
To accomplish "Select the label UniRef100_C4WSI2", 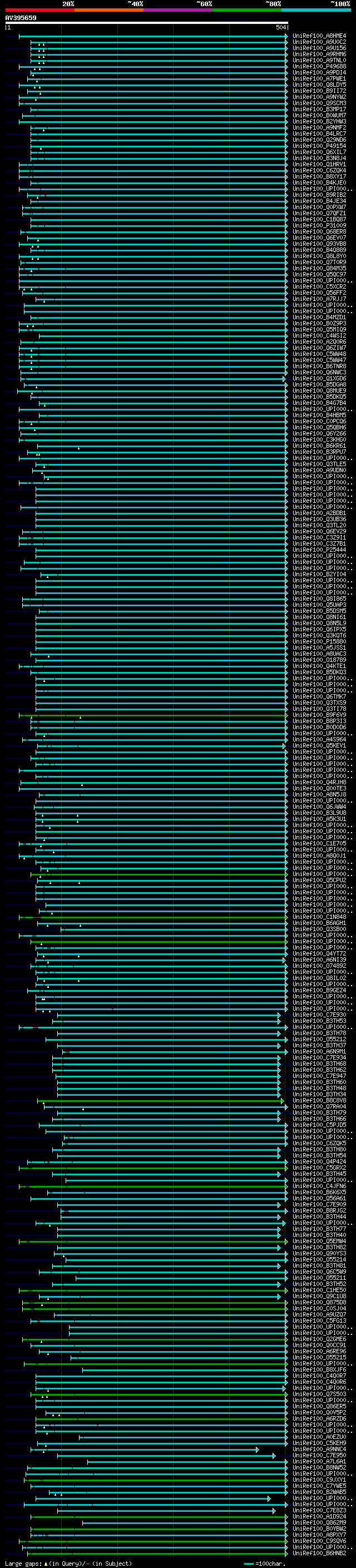I will point(319,336).
